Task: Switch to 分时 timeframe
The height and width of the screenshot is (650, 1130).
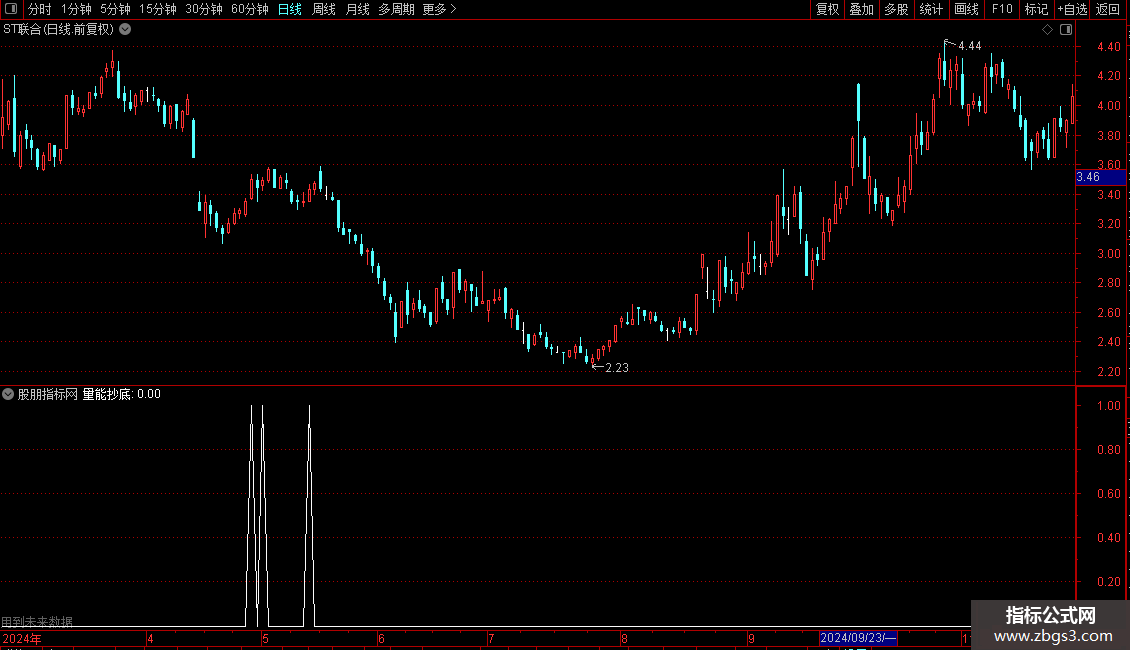Action: tap(40, 9)
